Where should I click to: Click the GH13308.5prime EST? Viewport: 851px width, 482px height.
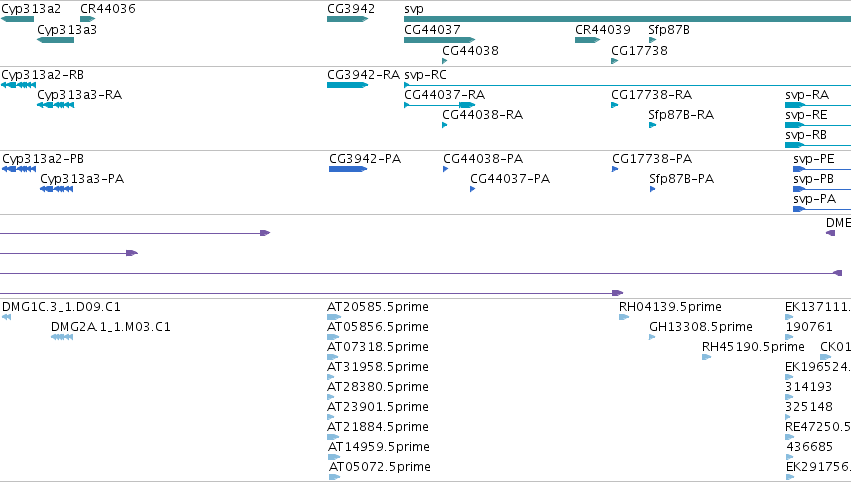(x=652, y=337)
